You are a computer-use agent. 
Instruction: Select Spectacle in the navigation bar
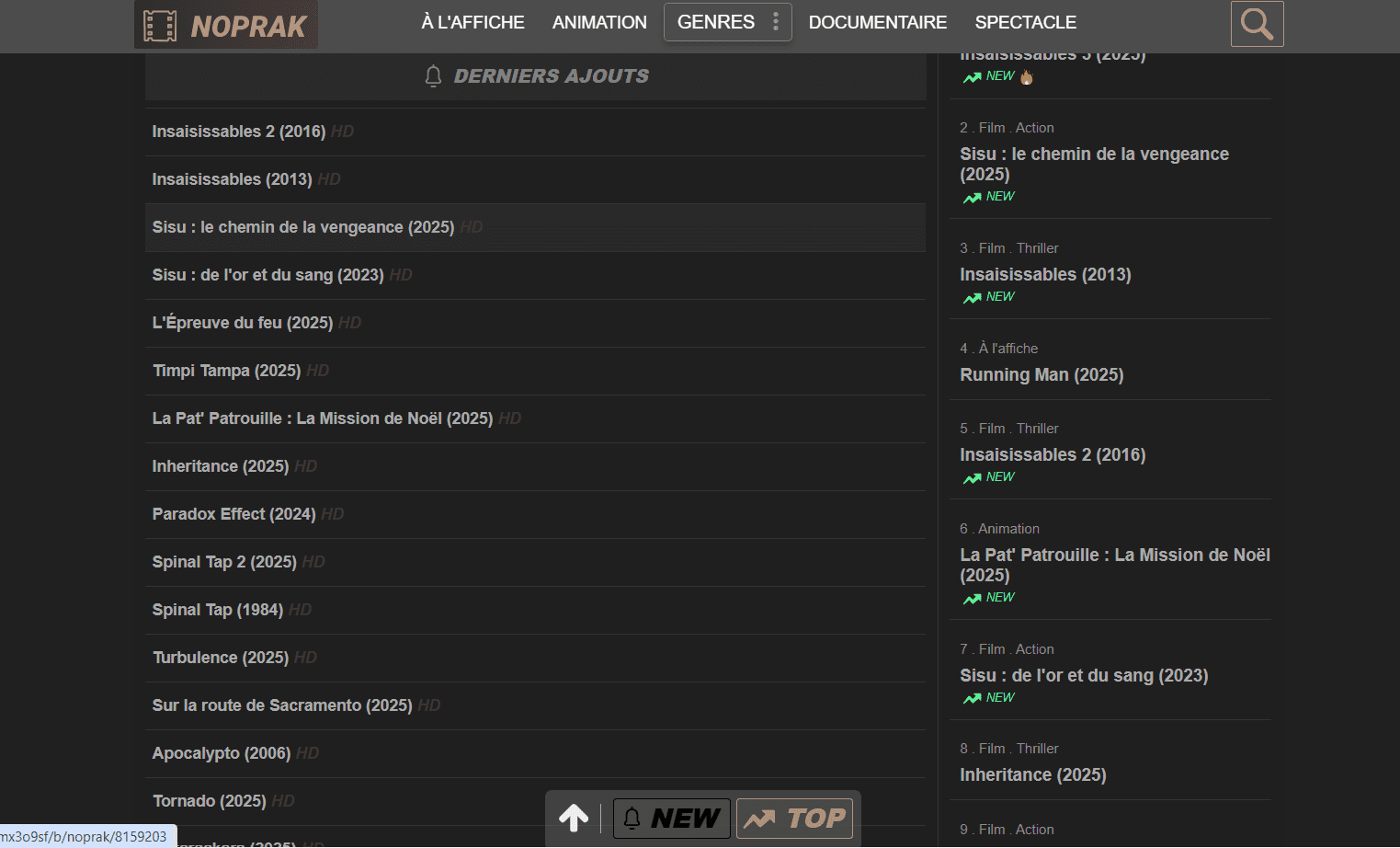1025,22
